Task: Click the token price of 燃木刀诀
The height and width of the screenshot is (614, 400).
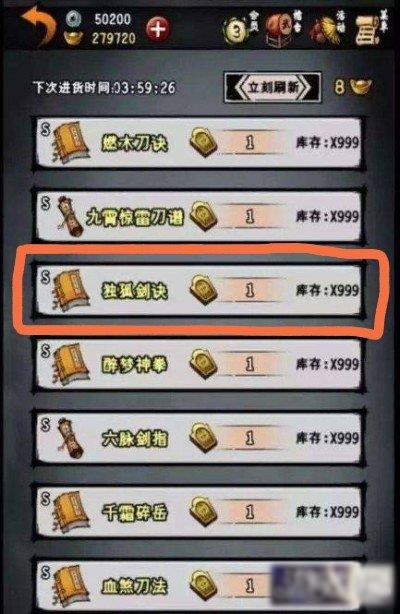Action: [x=250, y=143]
